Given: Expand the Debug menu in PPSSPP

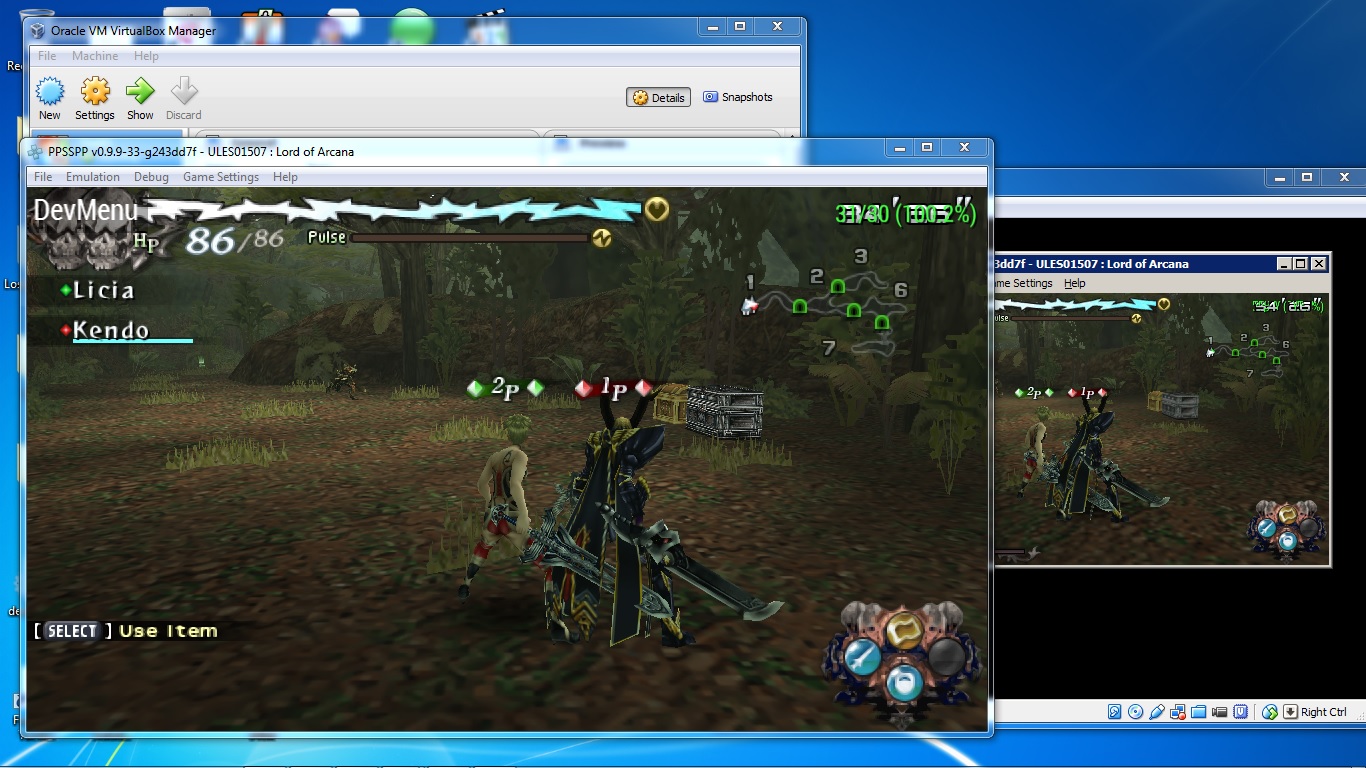Looking at the screenshot, I should click(151, 177).
